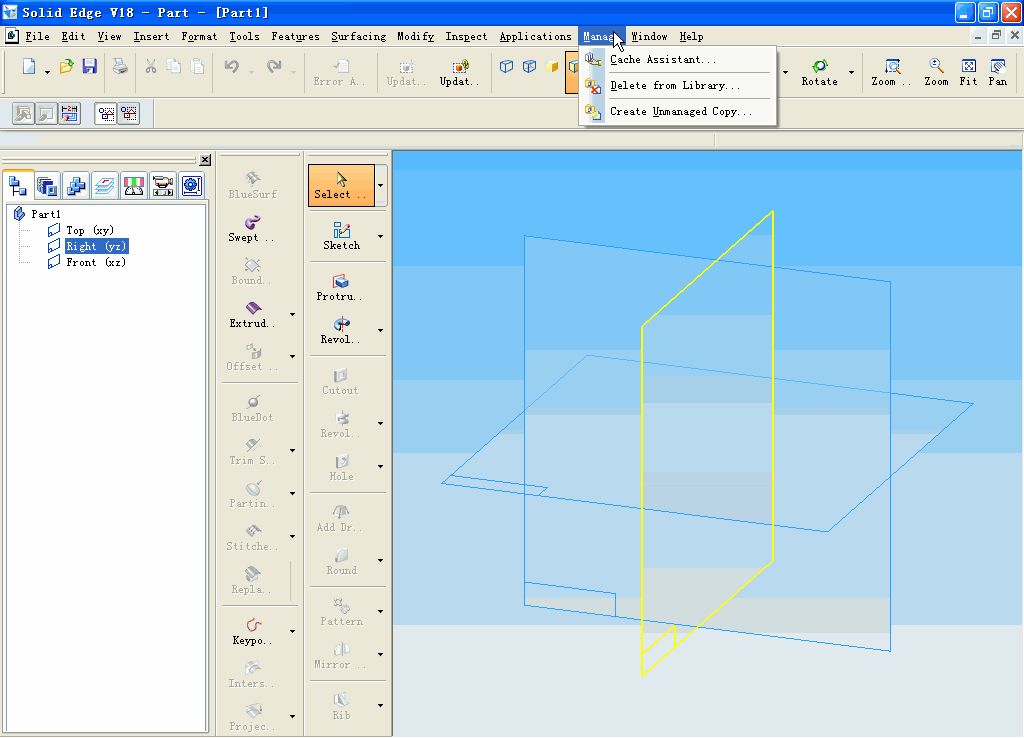
Task: Open the Inspect menu
Action: point(466,37)
